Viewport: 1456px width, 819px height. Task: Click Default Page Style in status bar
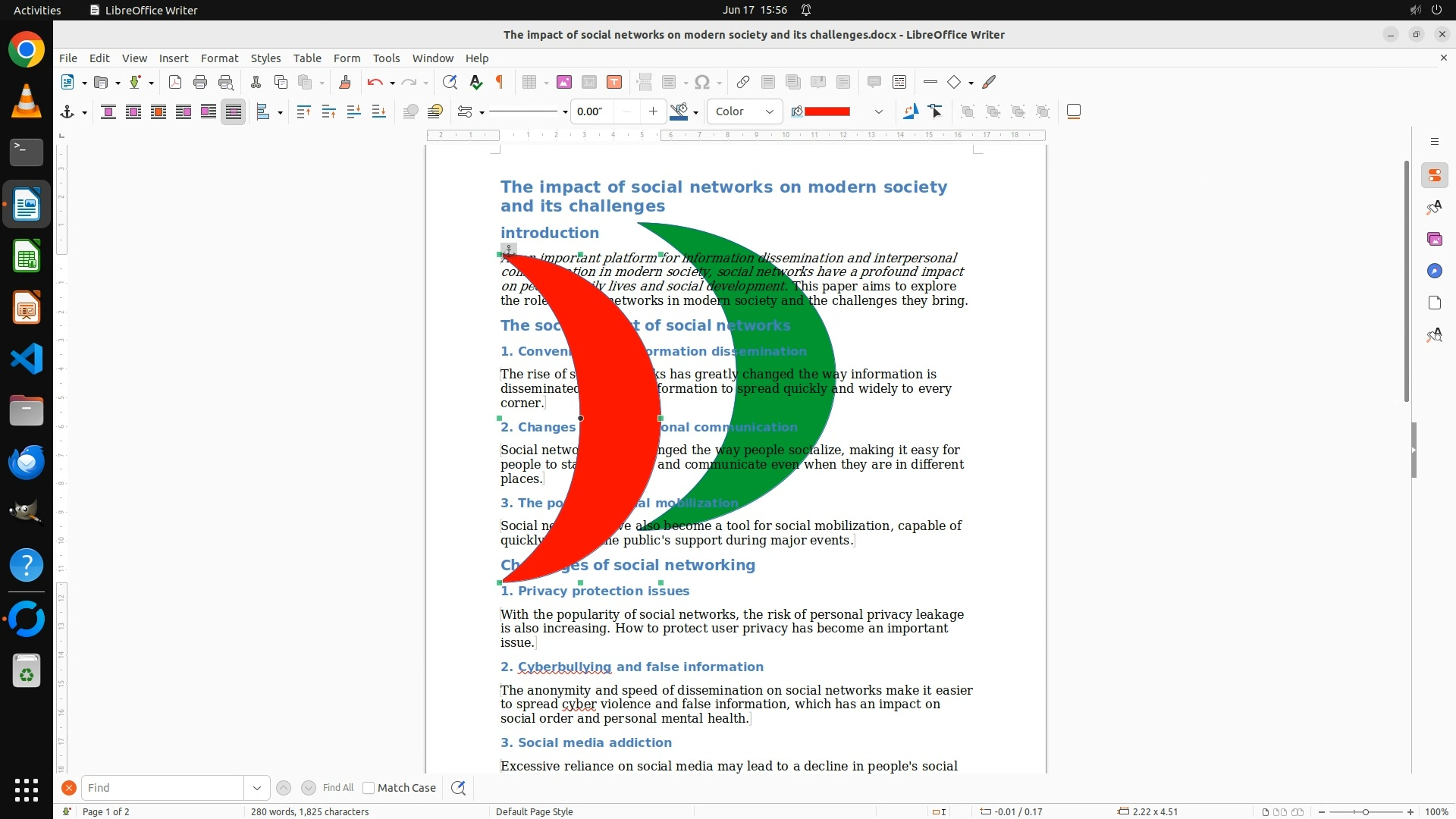[x=534, y=811]
